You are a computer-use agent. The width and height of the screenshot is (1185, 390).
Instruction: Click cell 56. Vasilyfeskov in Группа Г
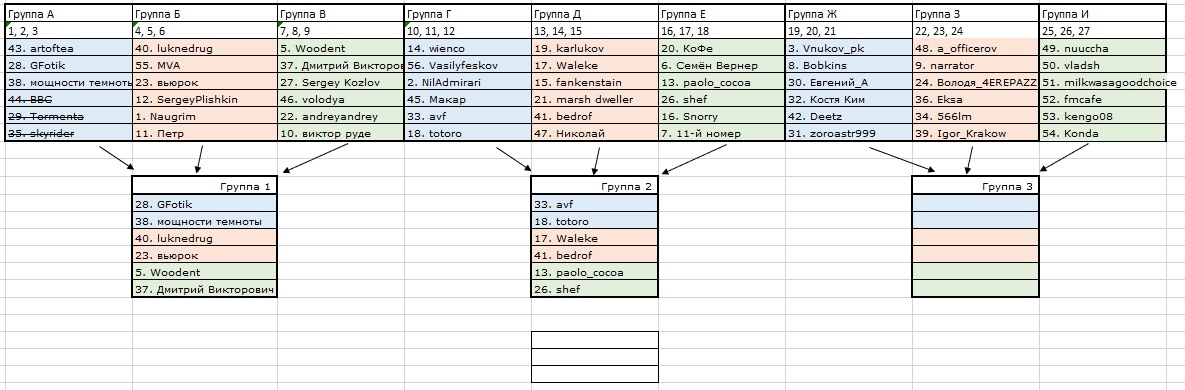point(468,65)
